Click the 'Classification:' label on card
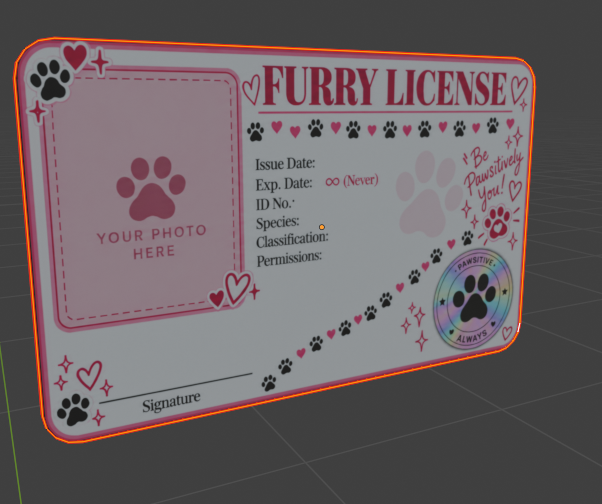The image size is (602, 504). point(292,240)
